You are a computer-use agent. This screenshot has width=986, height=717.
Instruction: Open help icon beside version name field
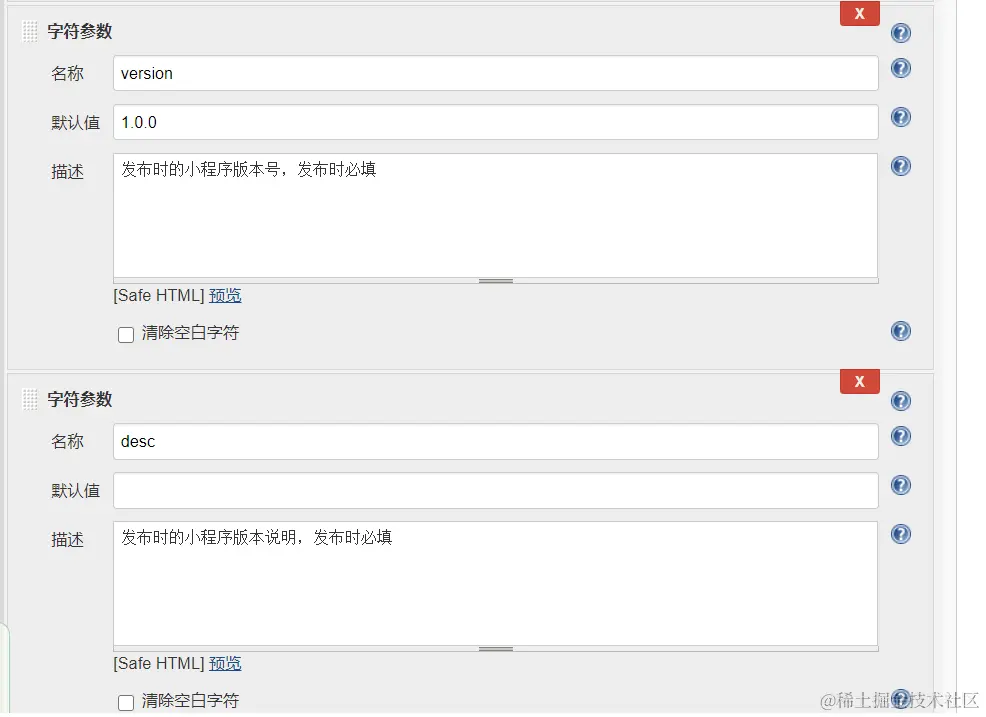(x=900, y=68)
